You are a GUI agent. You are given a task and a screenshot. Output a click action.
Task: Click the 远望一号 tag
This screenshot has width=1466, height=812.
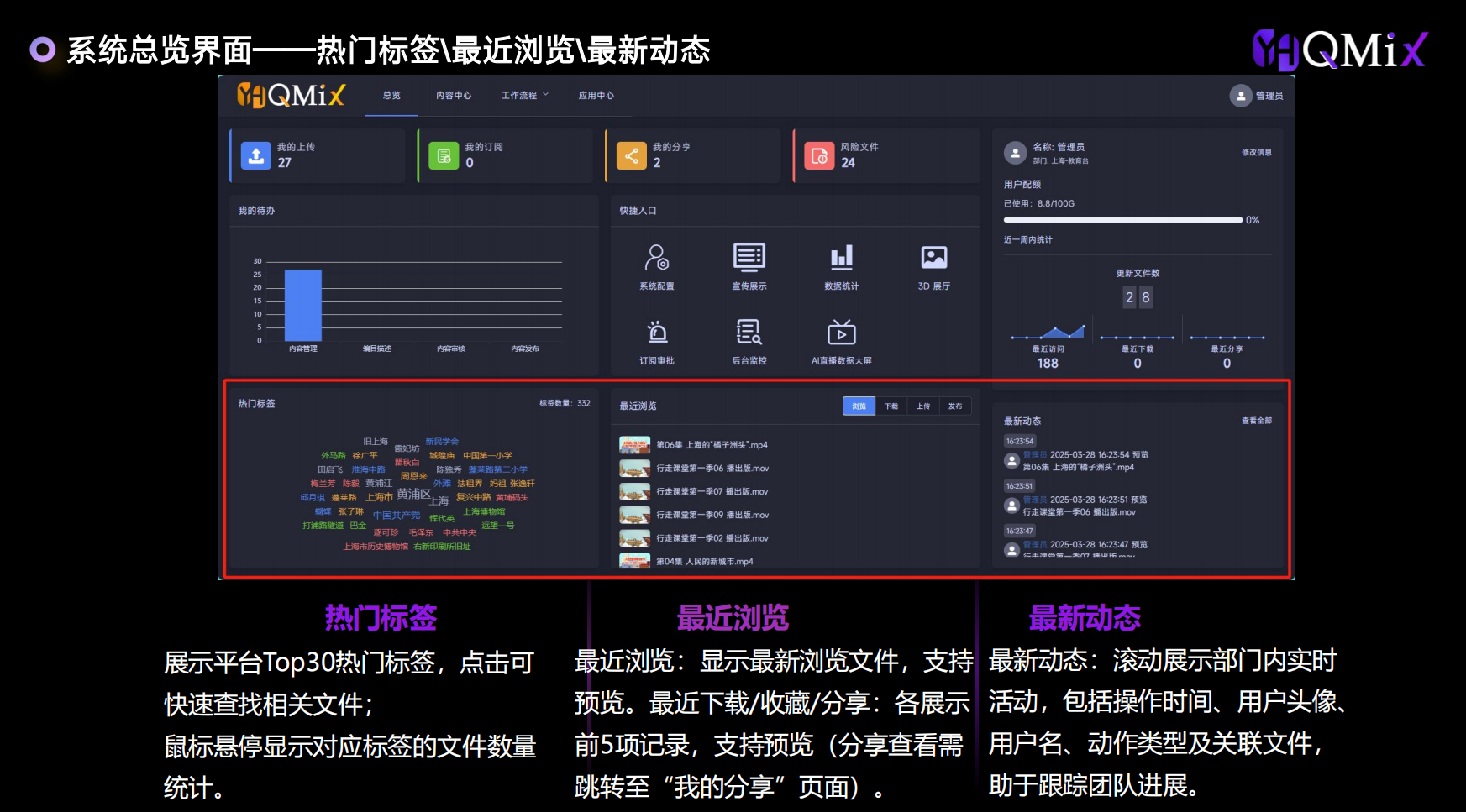[x=498, y=526]
